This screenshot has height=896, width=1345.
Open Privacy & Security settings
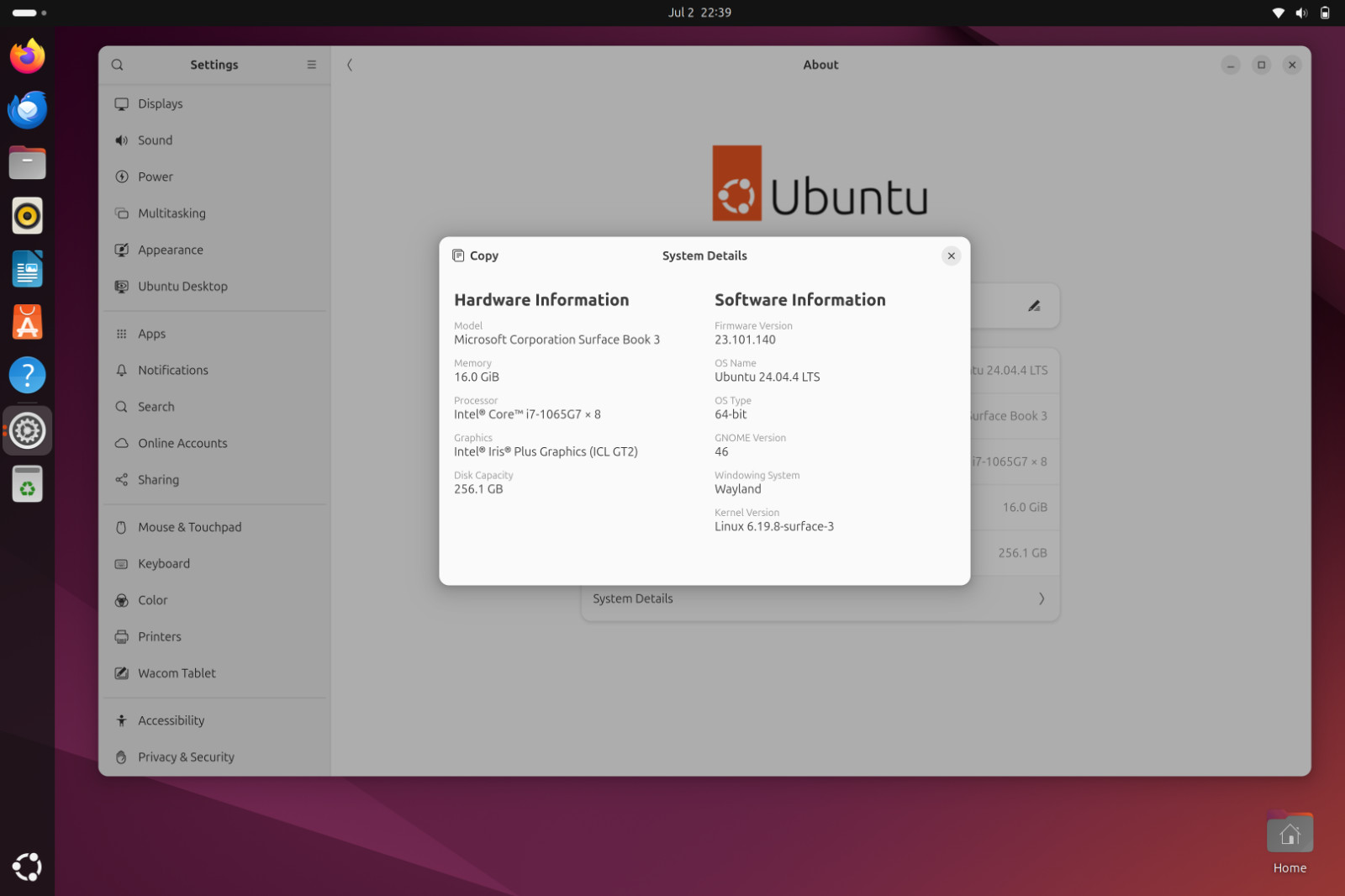214,756
